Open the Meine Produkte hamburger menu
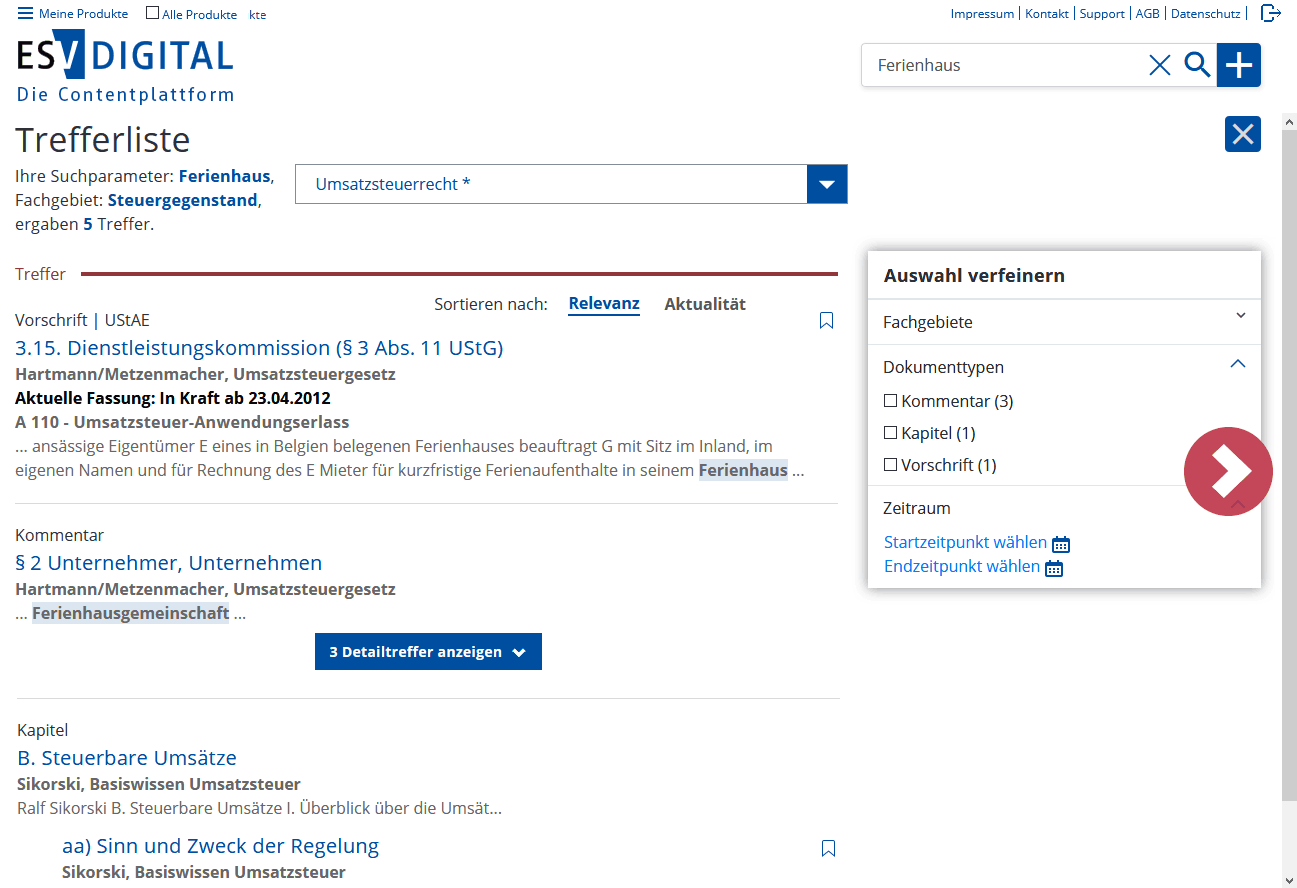 click(x=25, y=13)
